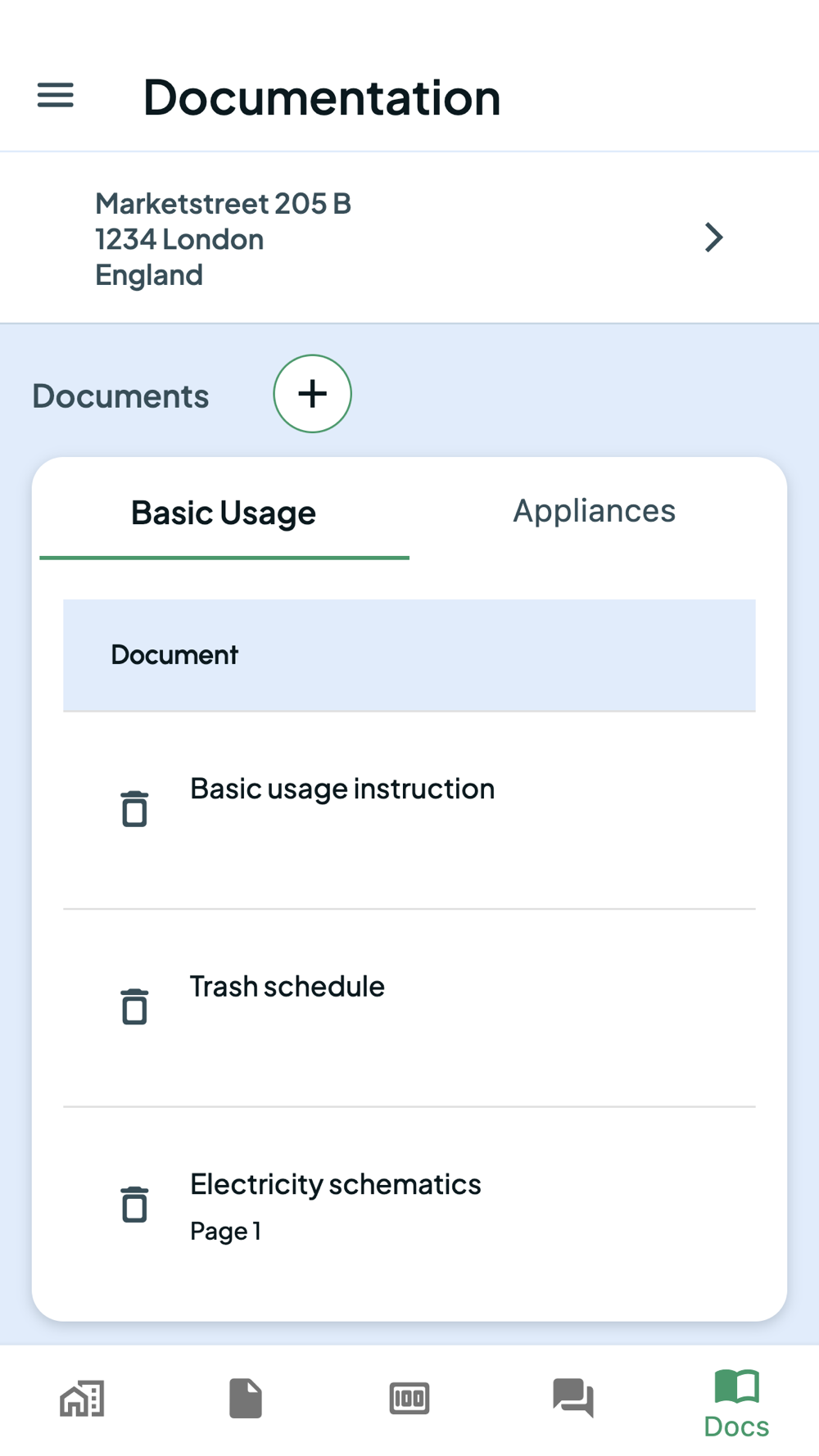Open the hamburger navigation menu
This screenshot has width=819, height=1456.
56,96
